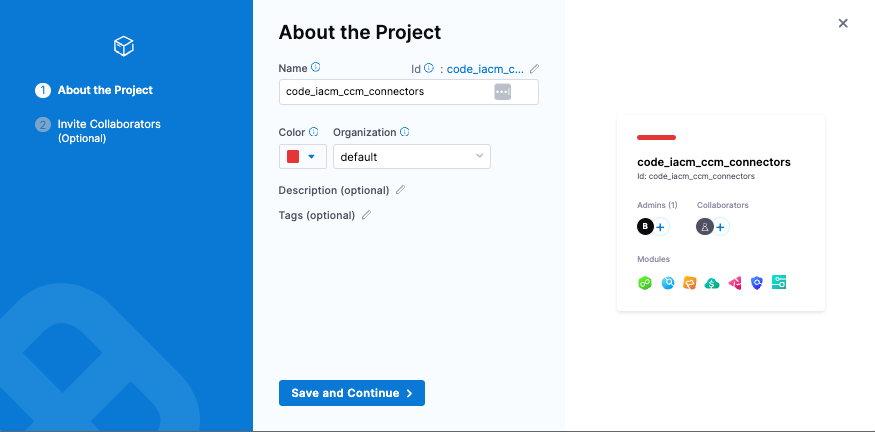Click Save and Continue button
875x432 pixels.
click(351, 393)
